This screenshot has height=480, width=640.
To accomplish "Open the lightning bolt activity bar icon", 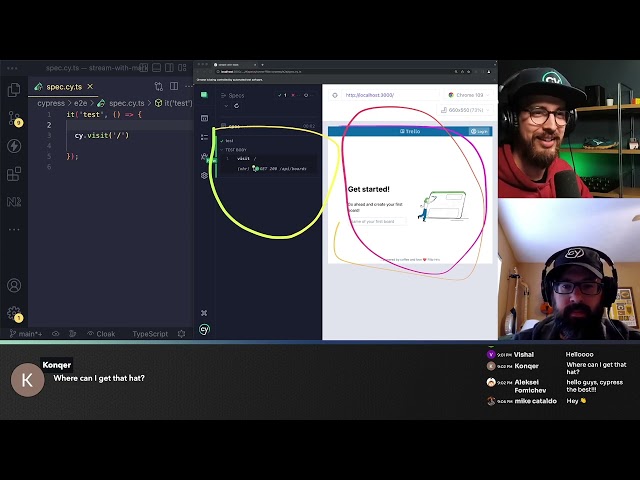I will point(14,146).
